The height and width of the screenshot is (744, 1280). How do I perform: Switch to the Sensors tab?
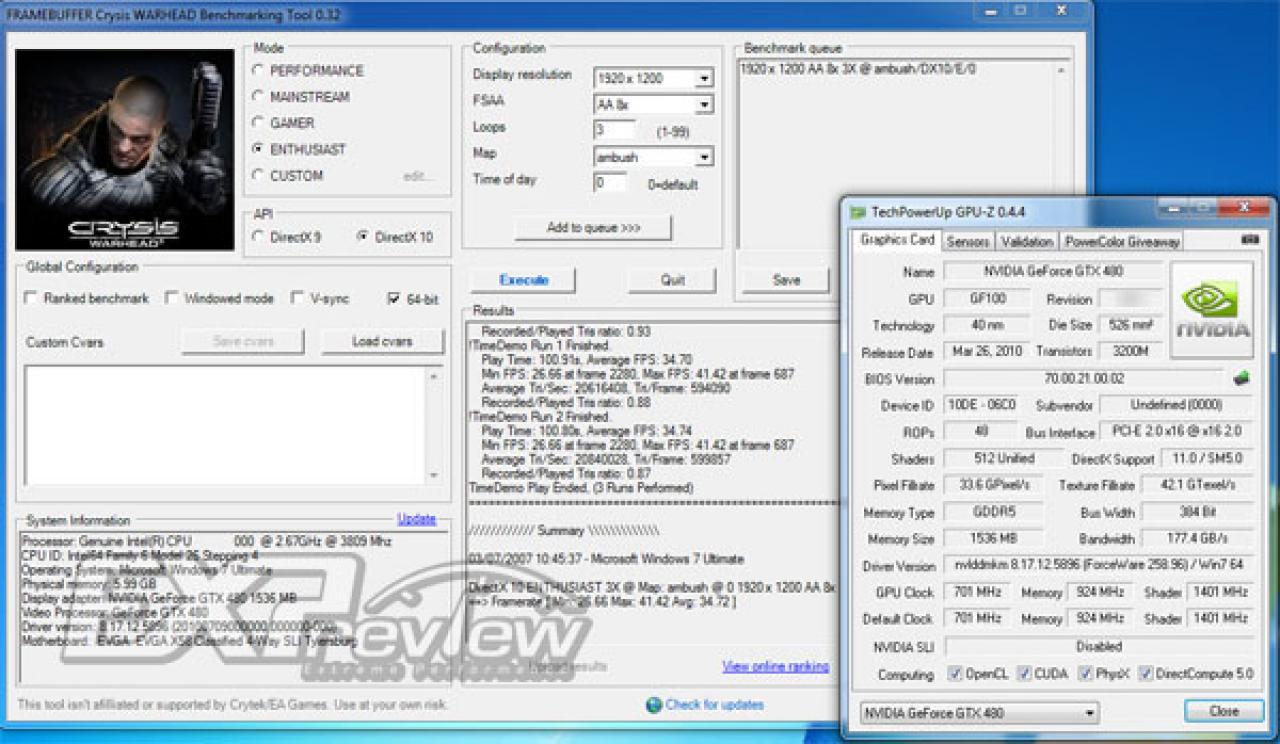tap(968, 241)
